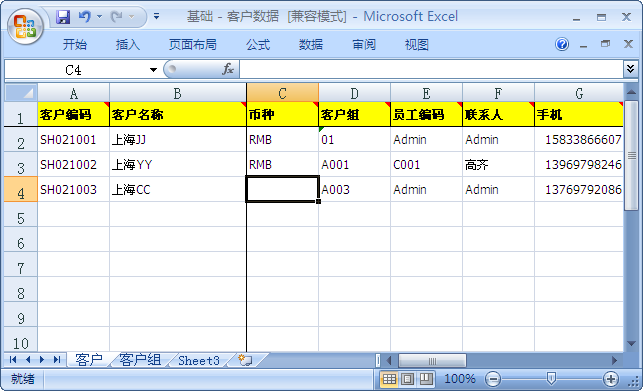This screenshot has height=391, width=643.
Task: Customize the Quick Access Toolbar dropdown
Action: [156, 16]
